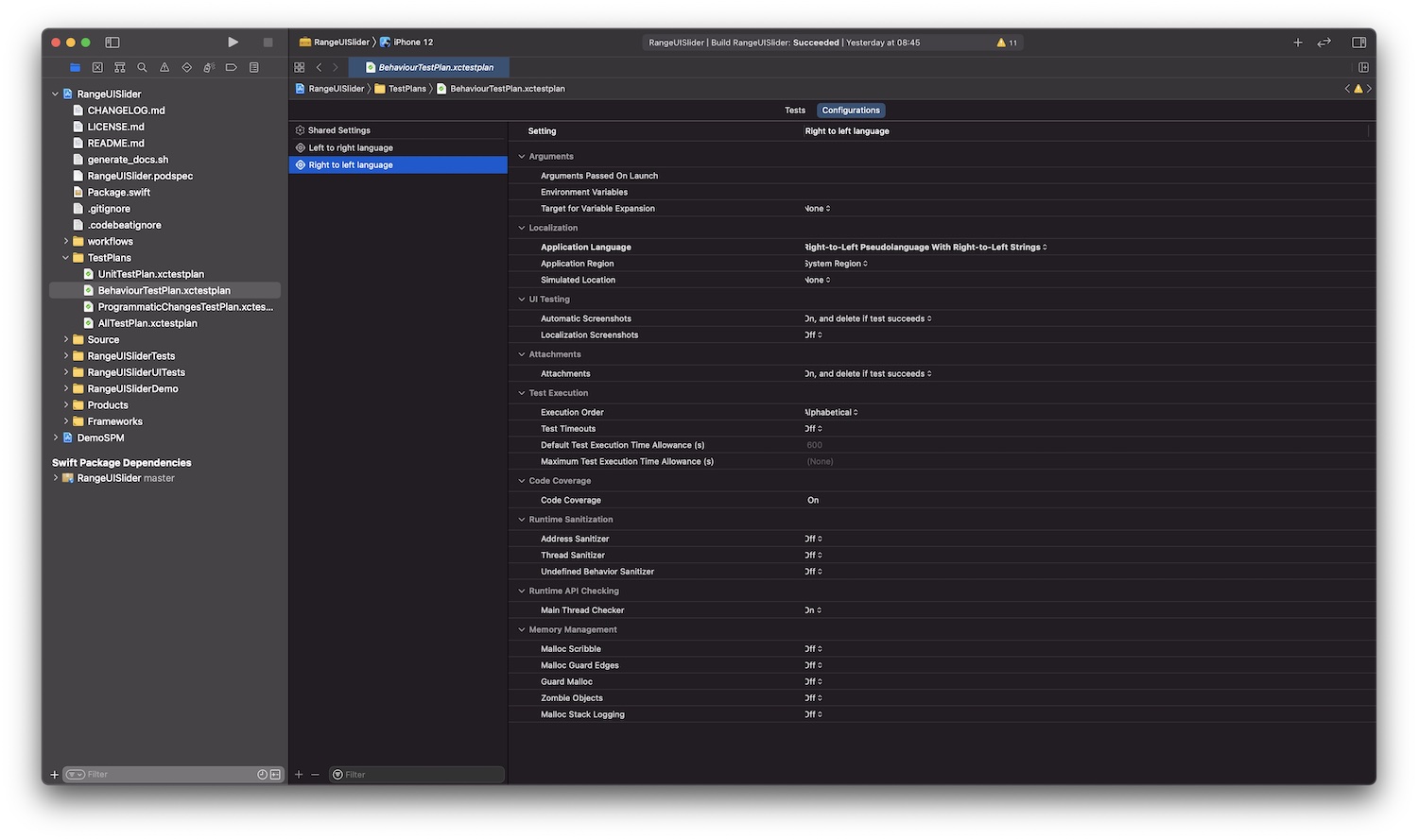
Task: Select Shared Settings configuration
Action: click(398, 130)
